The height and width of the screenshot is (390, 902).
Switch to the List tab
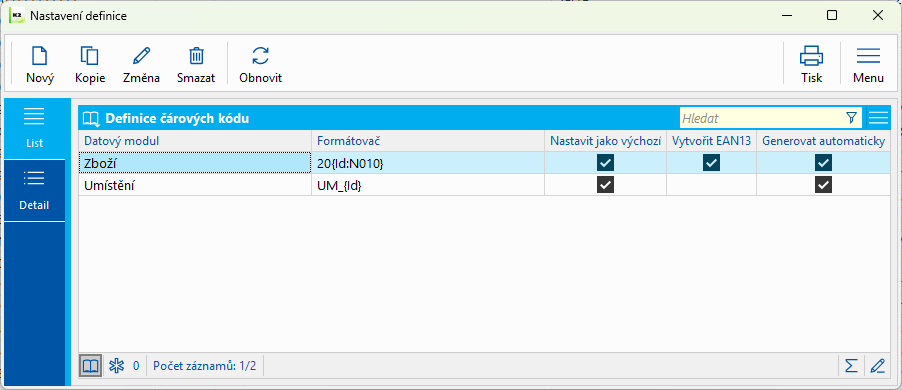pos(35,128)
